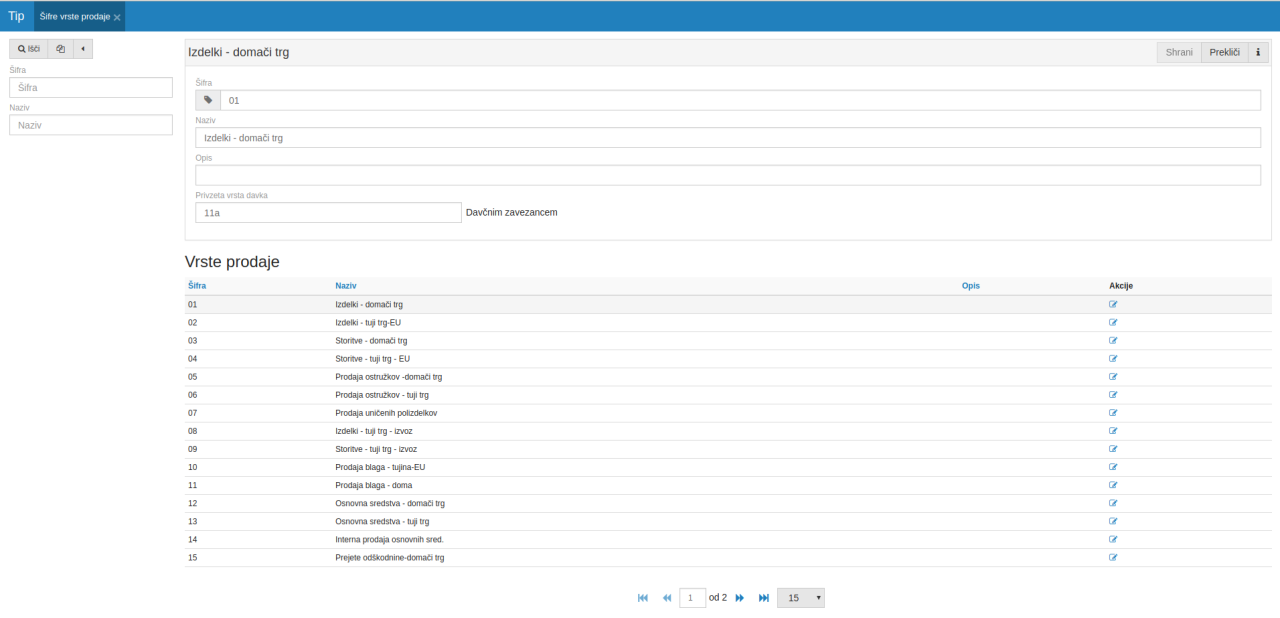1280x618 pixels.
Task: Open edit icon for Prodaja blaga - doma
Action: click(x=1113, y=485)
